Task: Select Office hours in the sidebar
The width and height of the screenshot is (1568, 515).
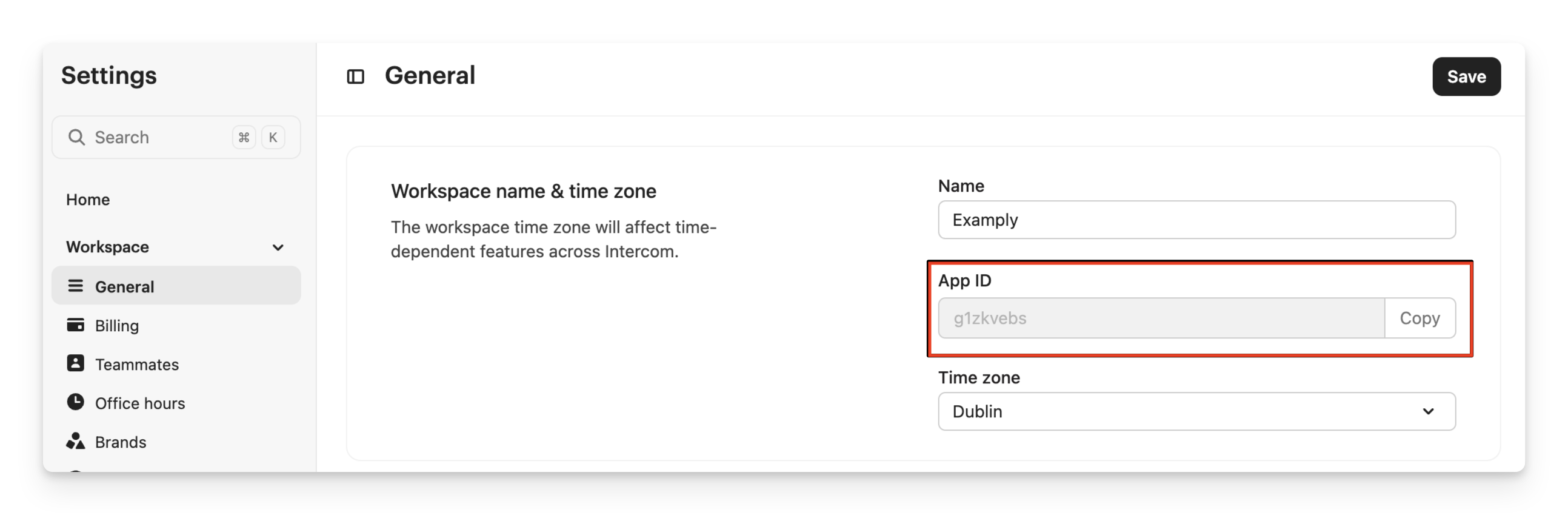Action: point(140,403)
